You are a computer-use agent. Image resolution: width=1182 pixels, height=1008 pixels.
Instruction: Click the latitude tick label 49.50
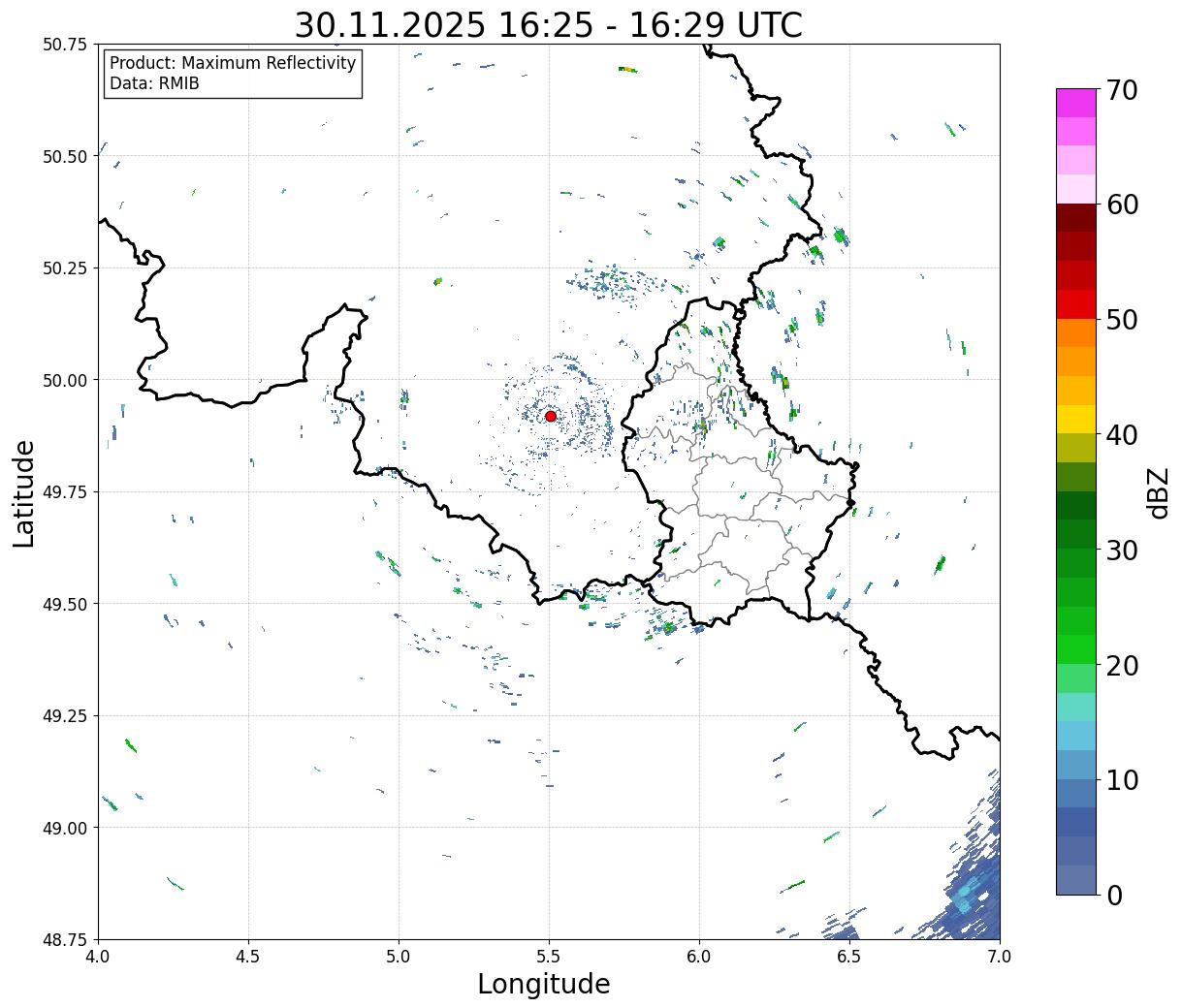pos(65,604)
